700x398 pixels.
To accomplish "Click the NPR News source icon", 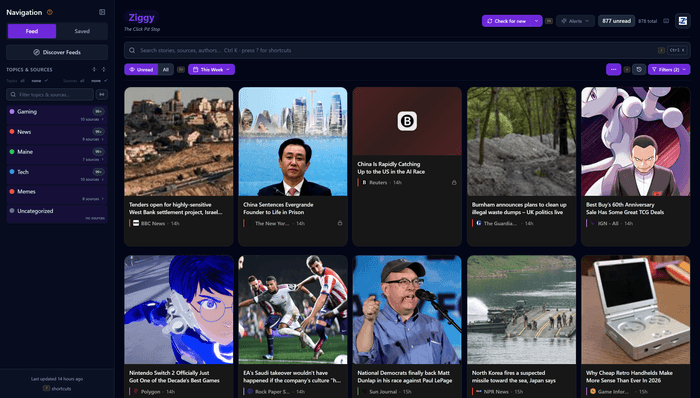I will coord(479,391).
